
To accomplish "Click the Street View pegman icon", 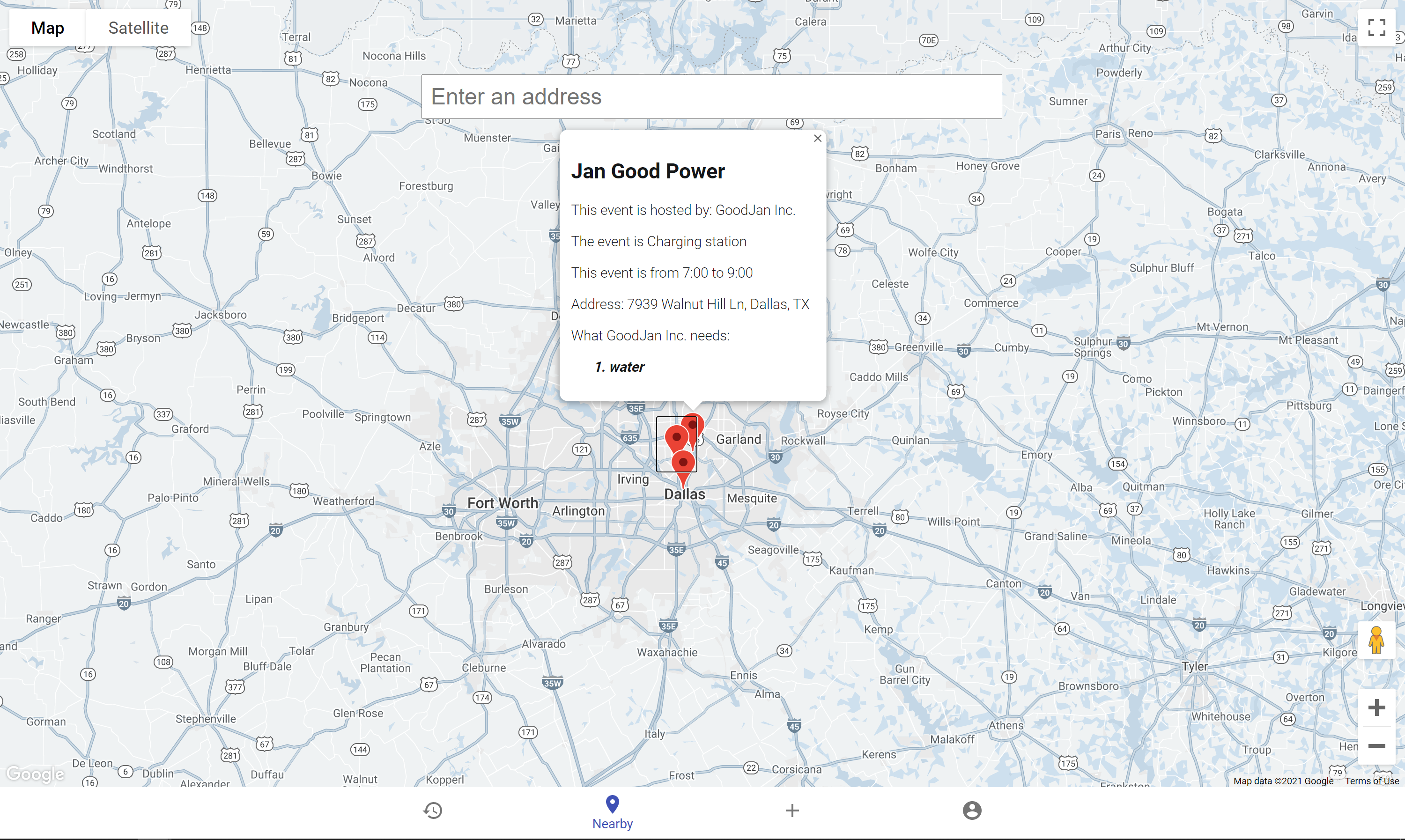I will click(1376, 640).
